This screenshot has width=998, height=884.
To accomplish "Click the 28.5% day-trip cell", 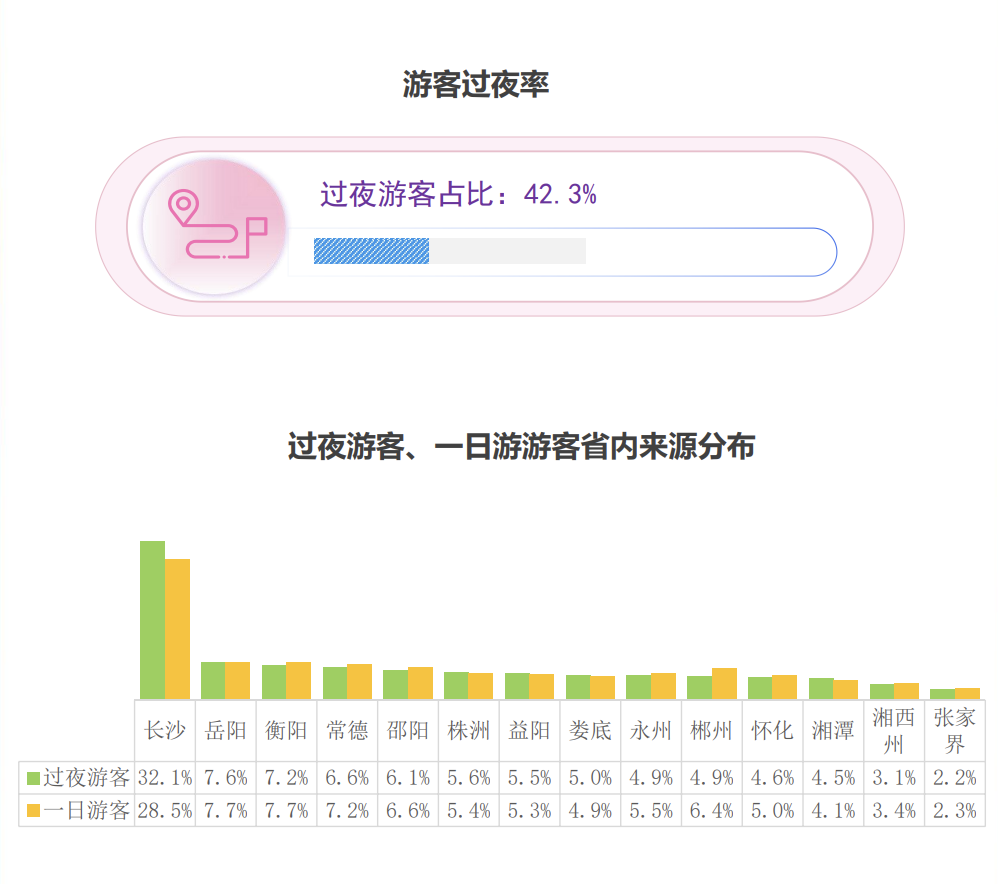I will click(165, 811).
